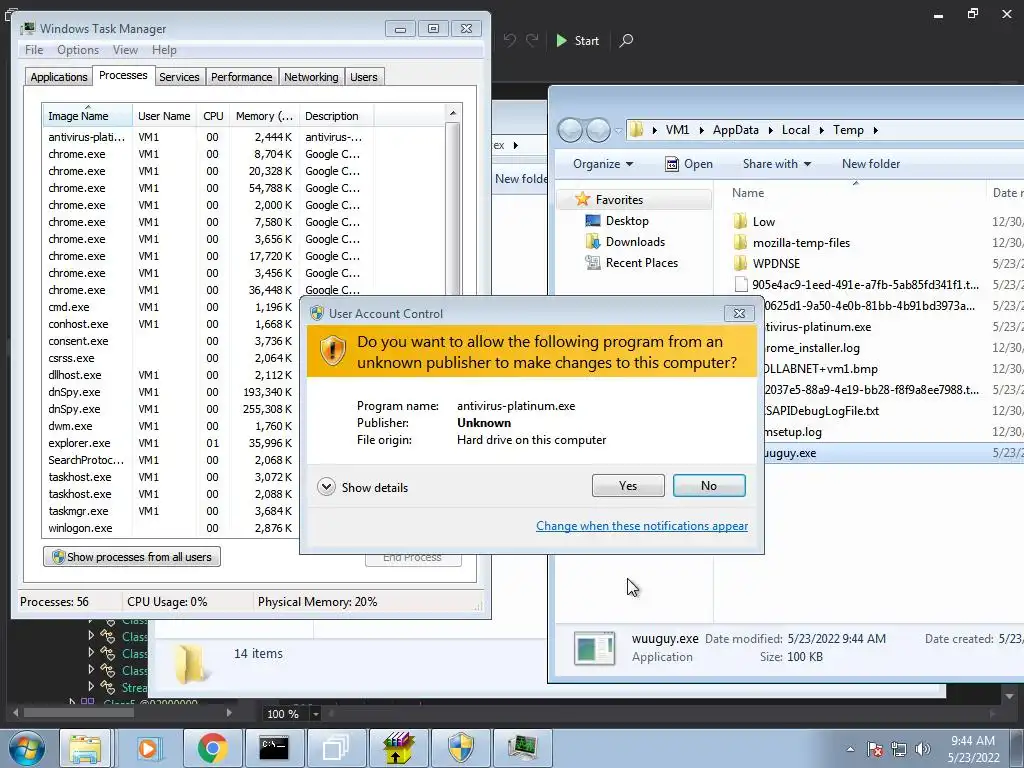Click Explorer forward navigation button
The height and width of the screenshot is (768, 1024).
pyautogui.click(x=598, y=130)
